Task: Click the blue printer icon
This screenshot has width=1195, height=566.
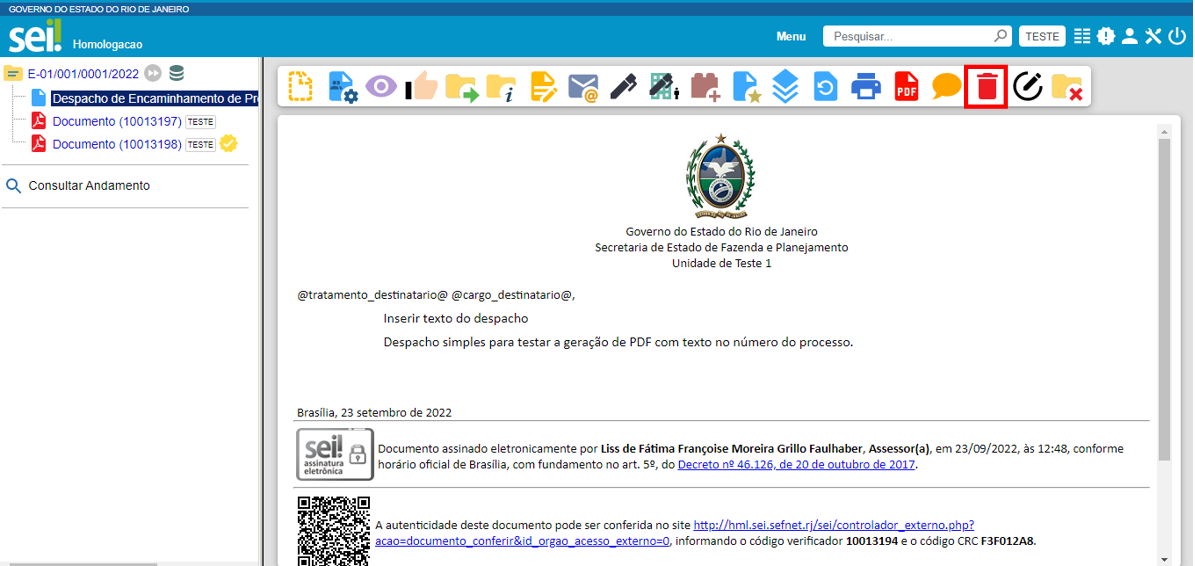Action: [865, 87]
